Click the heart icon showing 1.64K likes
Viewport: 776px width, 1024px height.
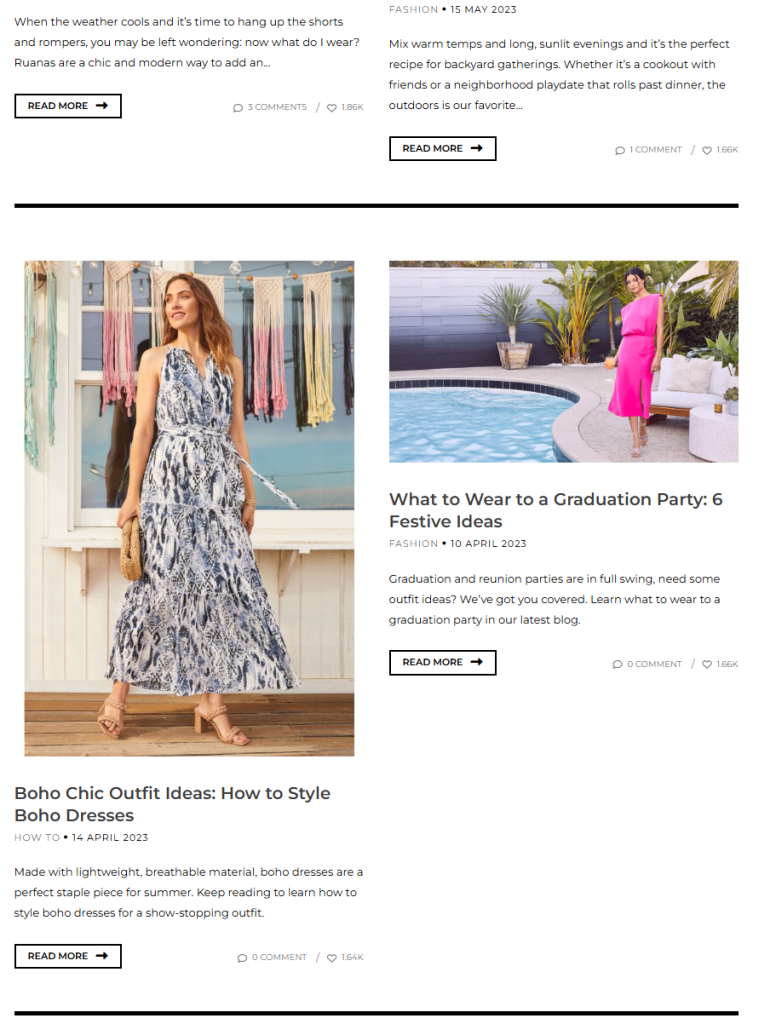331,958
